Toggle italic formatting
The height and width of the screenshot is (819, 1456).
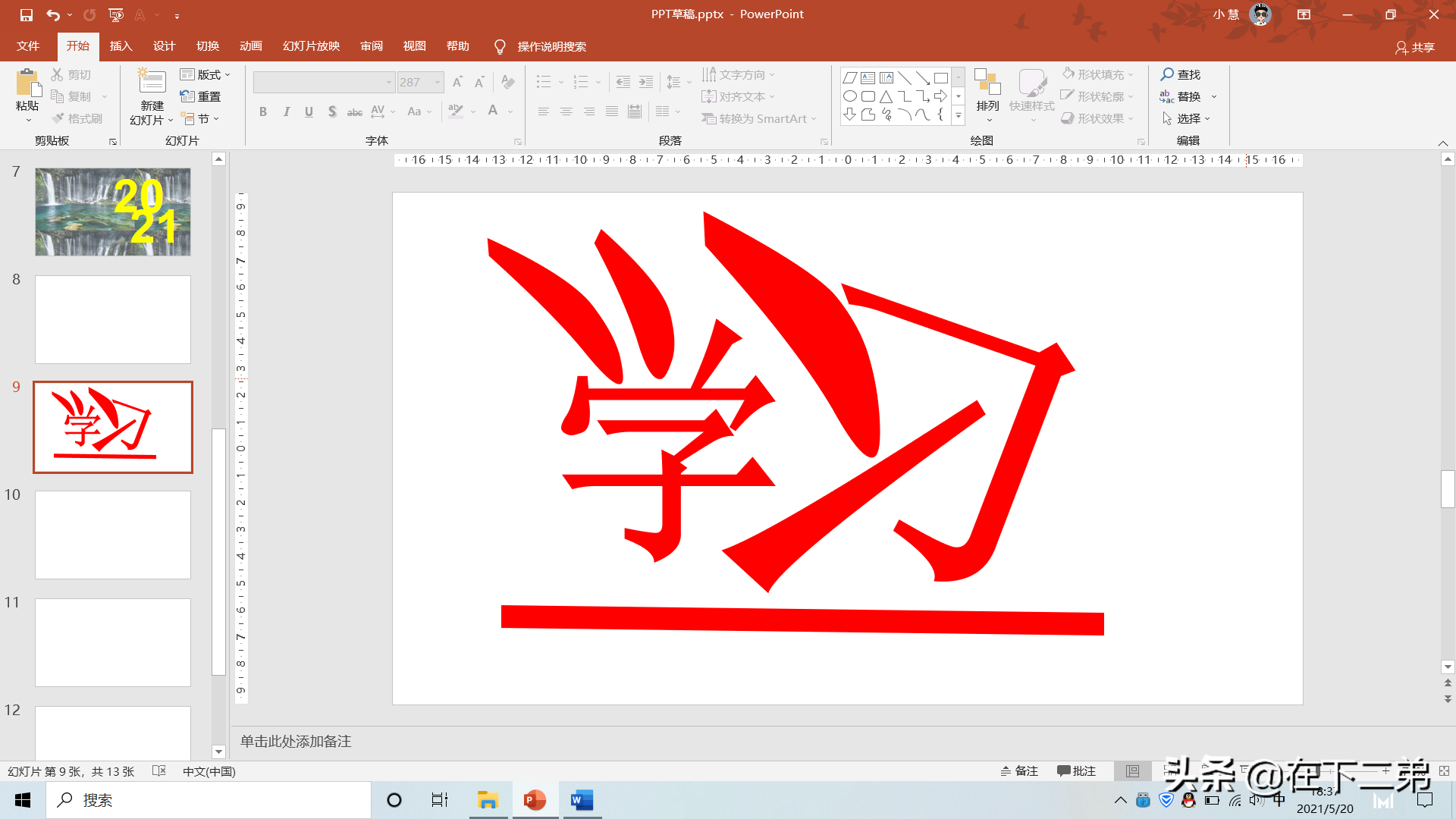pyautogui.click(x=286, y=111)
